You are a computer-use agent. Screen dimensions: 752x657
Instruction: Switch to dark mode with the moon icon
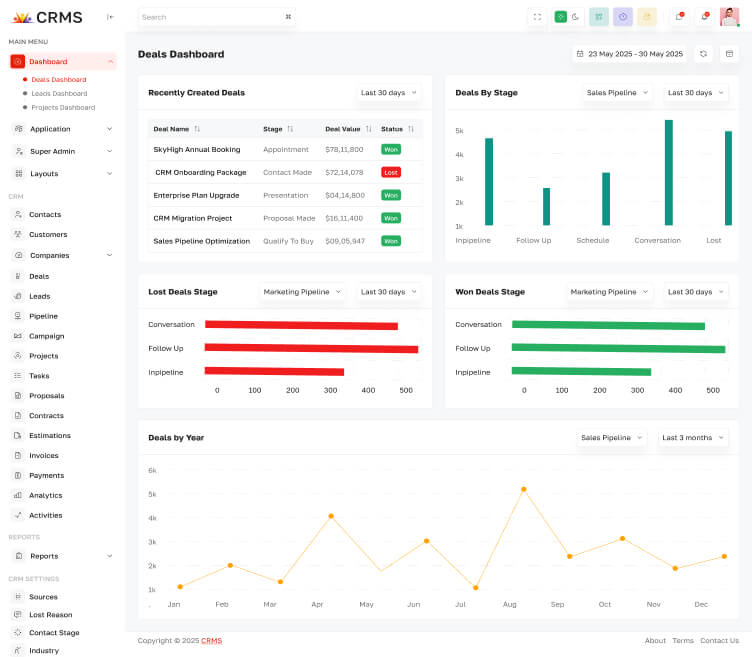tap(575, 17)
